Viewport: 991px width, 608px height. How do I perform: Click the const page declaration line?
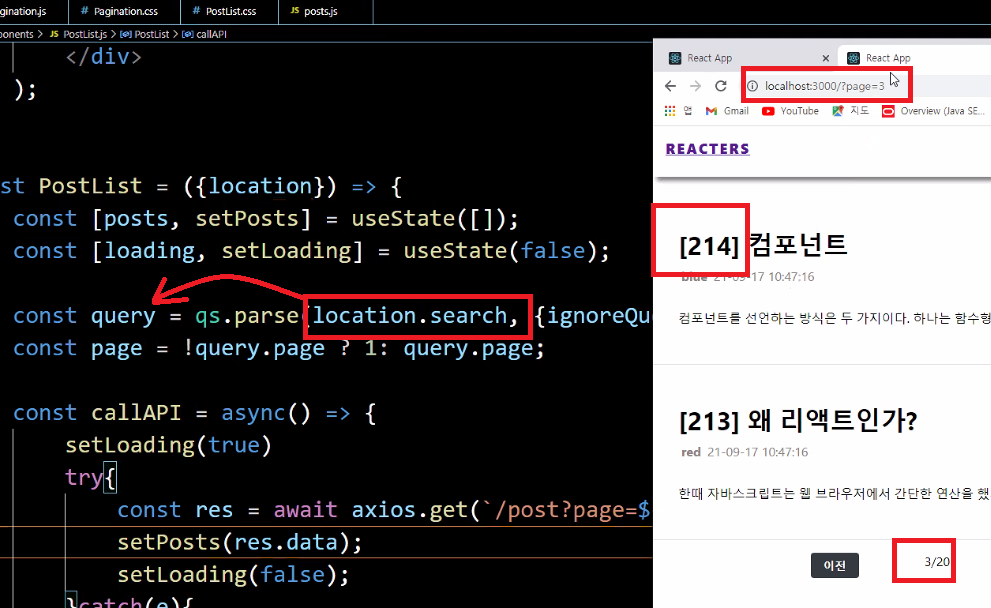coord(279,348)
